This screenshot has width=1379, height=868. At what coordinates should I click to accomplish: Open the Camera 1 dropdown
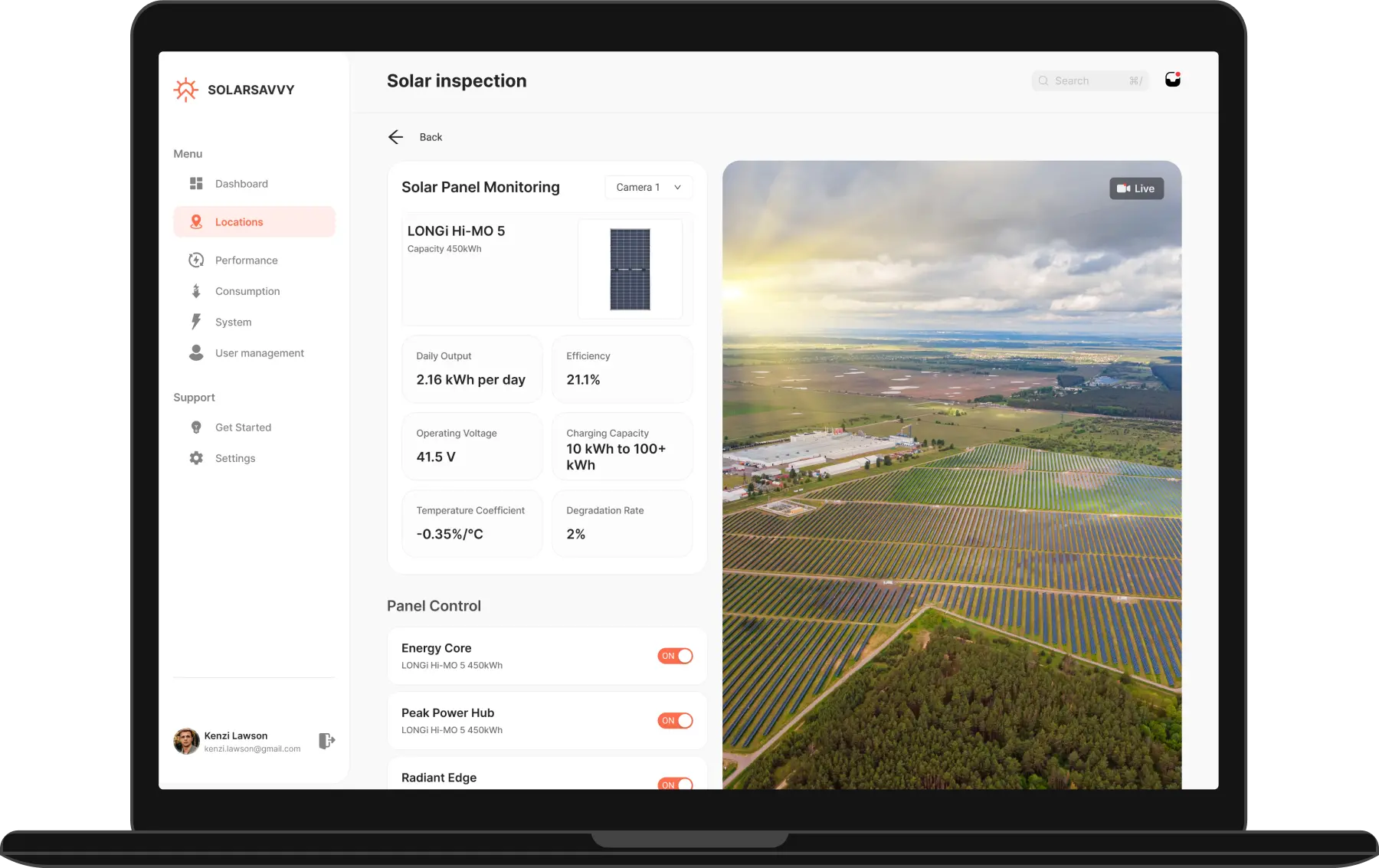[648, 188]
